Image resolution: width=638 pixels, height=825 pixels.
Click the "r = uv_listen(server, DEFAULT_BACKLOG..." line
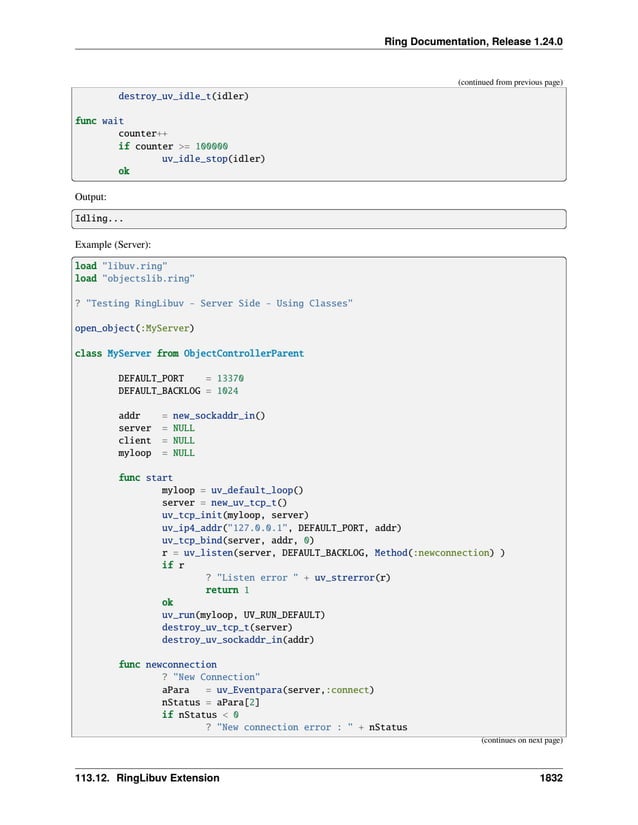tap(333, 553)
